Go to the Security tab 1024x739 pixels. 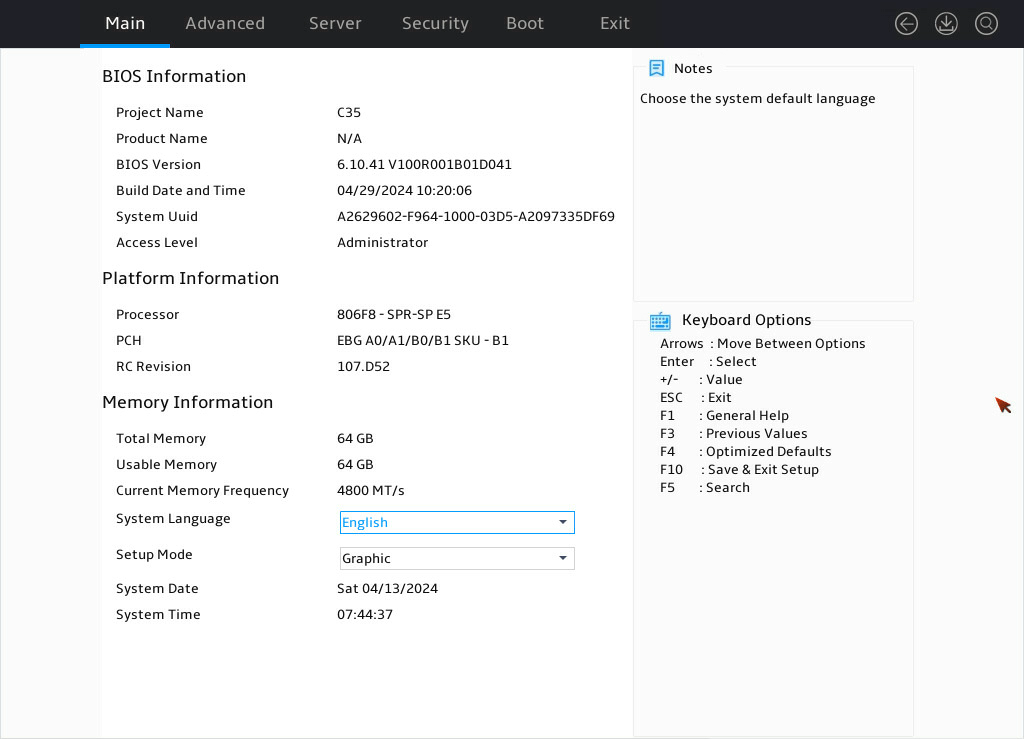pyautogui.click(x=435, y=24)
